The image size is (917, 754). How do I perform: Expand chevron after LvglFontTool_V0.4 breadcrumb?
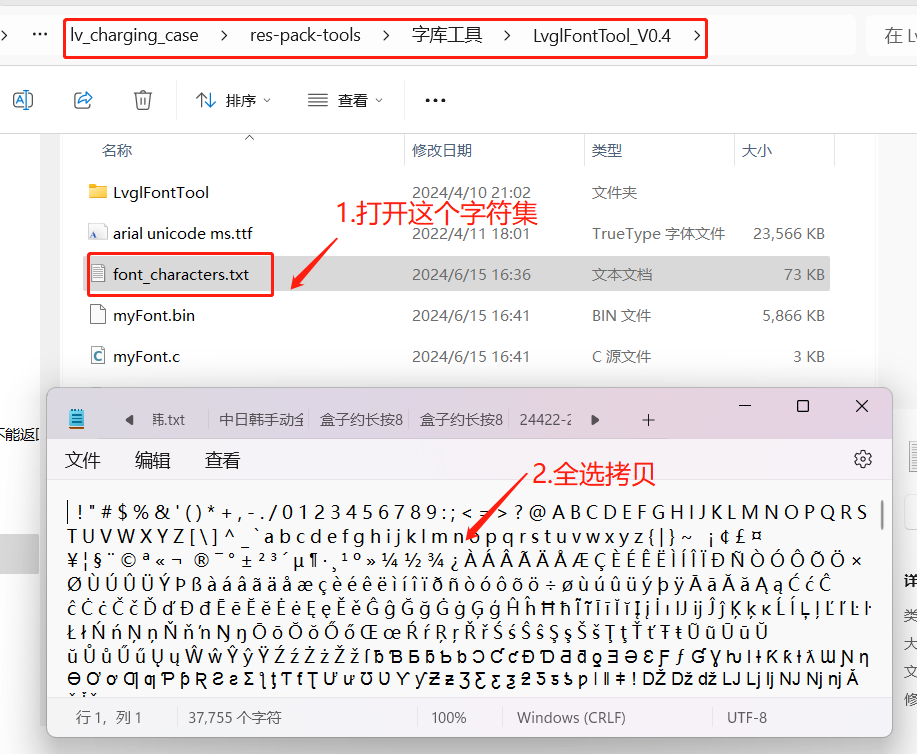click(x=697, y=36)
